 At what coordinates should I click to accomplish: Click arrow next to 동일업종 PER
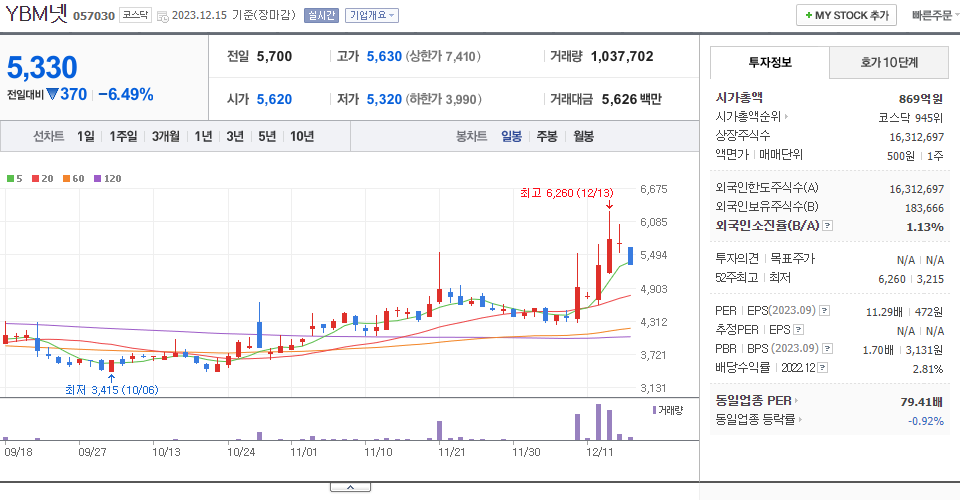[797, 401]
